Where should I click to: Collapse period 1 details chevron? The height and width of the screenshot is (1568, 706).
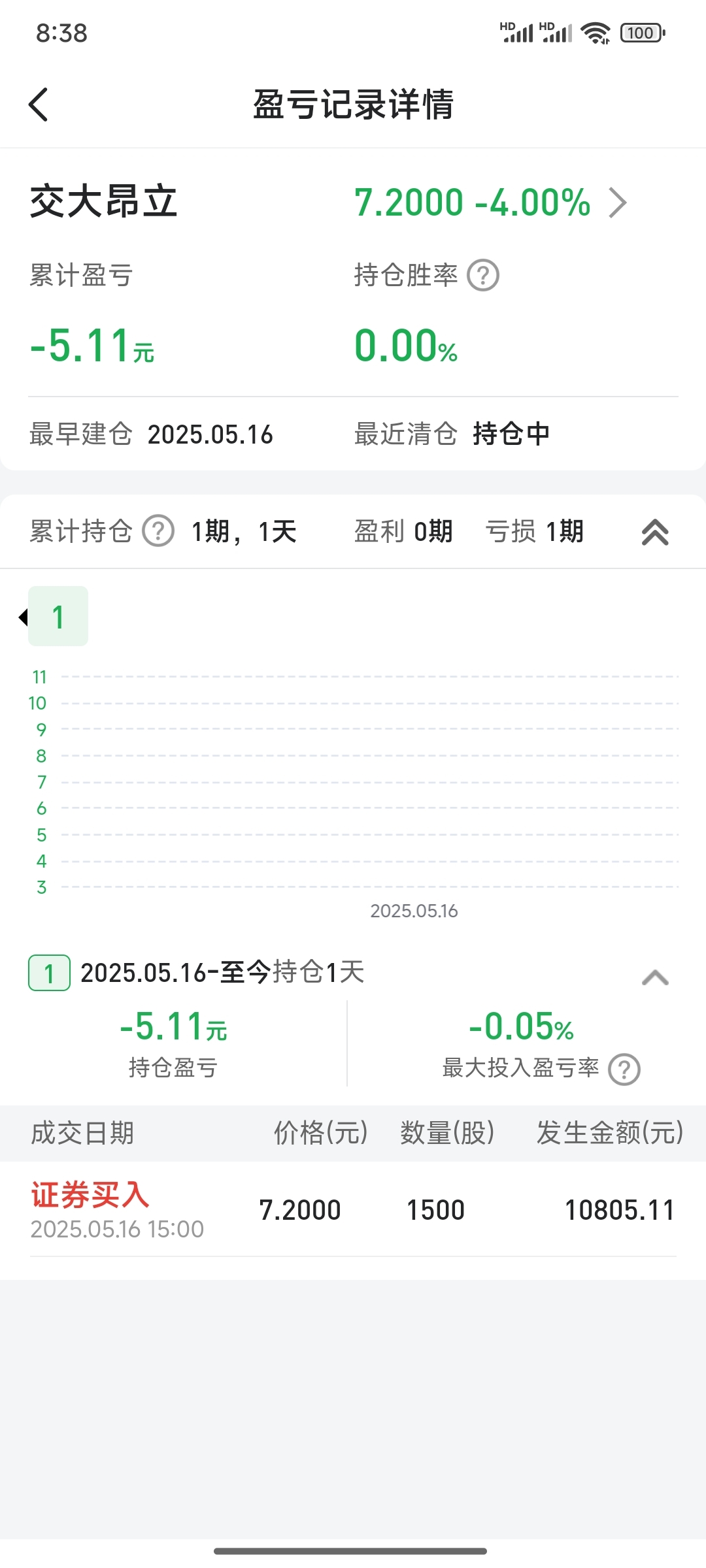pyautogui.click(x=655, y=977)
